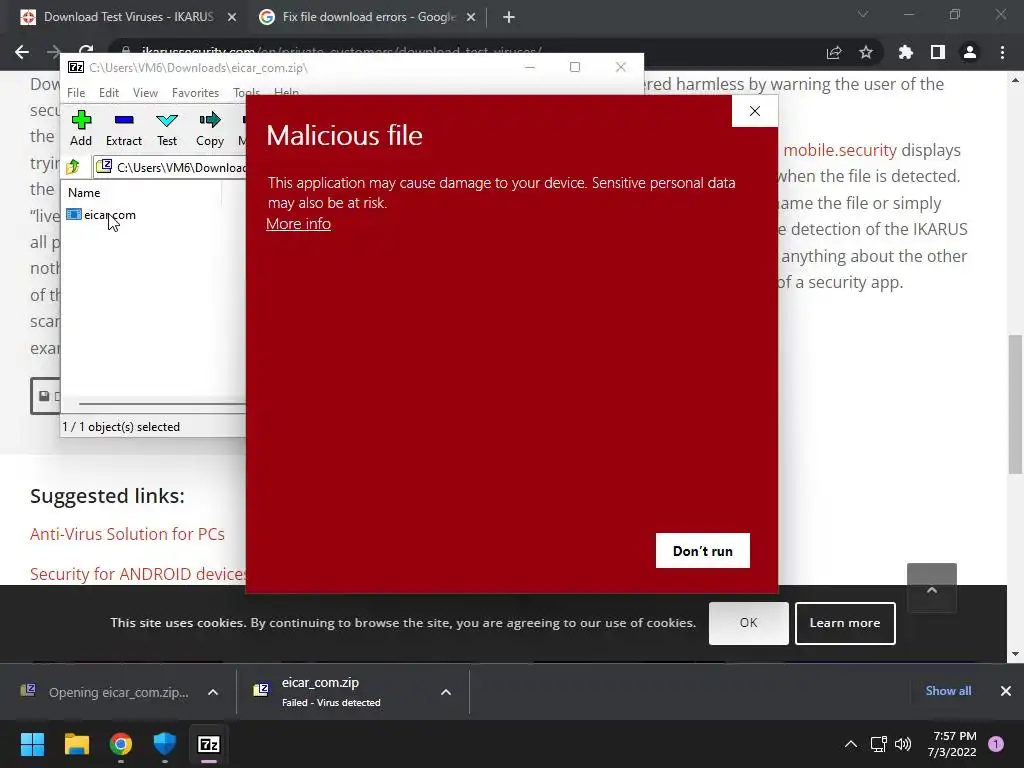Click scroll down arrow on page scrollbar
Image resolution: width=1024 pixels, height=768 pixels.
[x=1015, y=654]
